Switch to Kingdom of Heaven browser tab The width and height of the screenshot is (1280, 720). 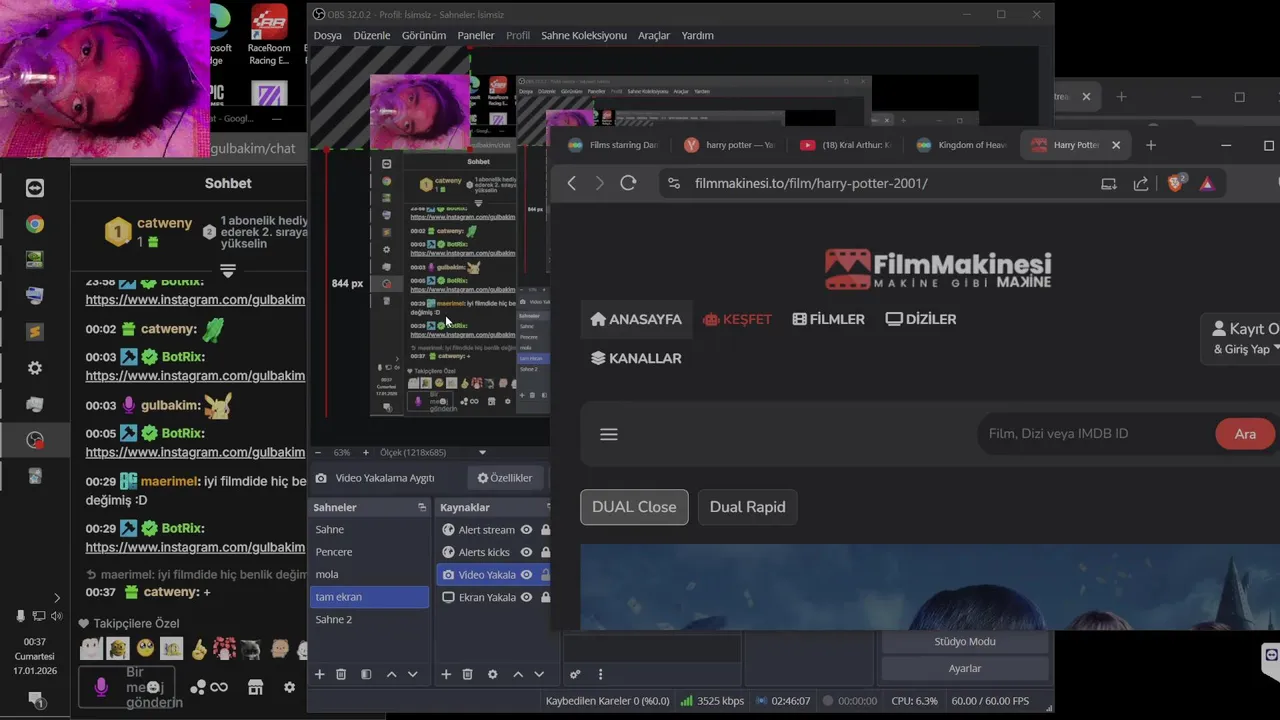coord(962,145)
